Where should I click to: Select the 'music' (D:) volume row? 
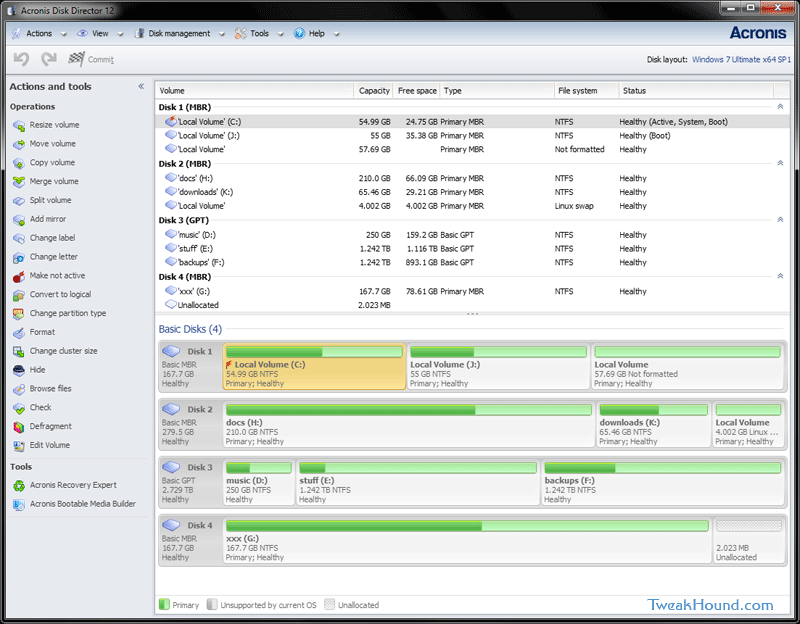[x=472, y=235]
